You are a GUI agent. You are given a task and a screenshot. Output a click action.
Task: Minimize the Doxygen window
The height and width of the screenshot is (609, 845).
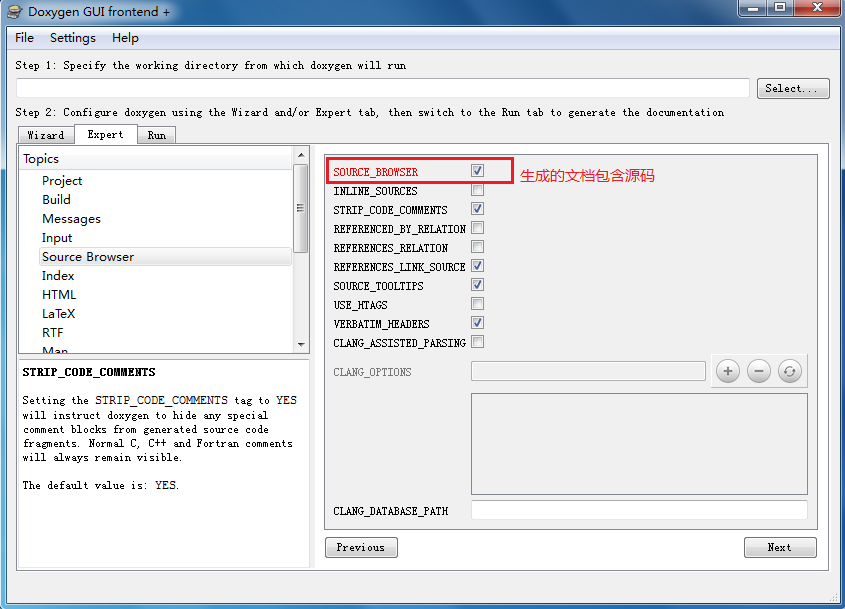pyautogui.click(x=753, y=8)
